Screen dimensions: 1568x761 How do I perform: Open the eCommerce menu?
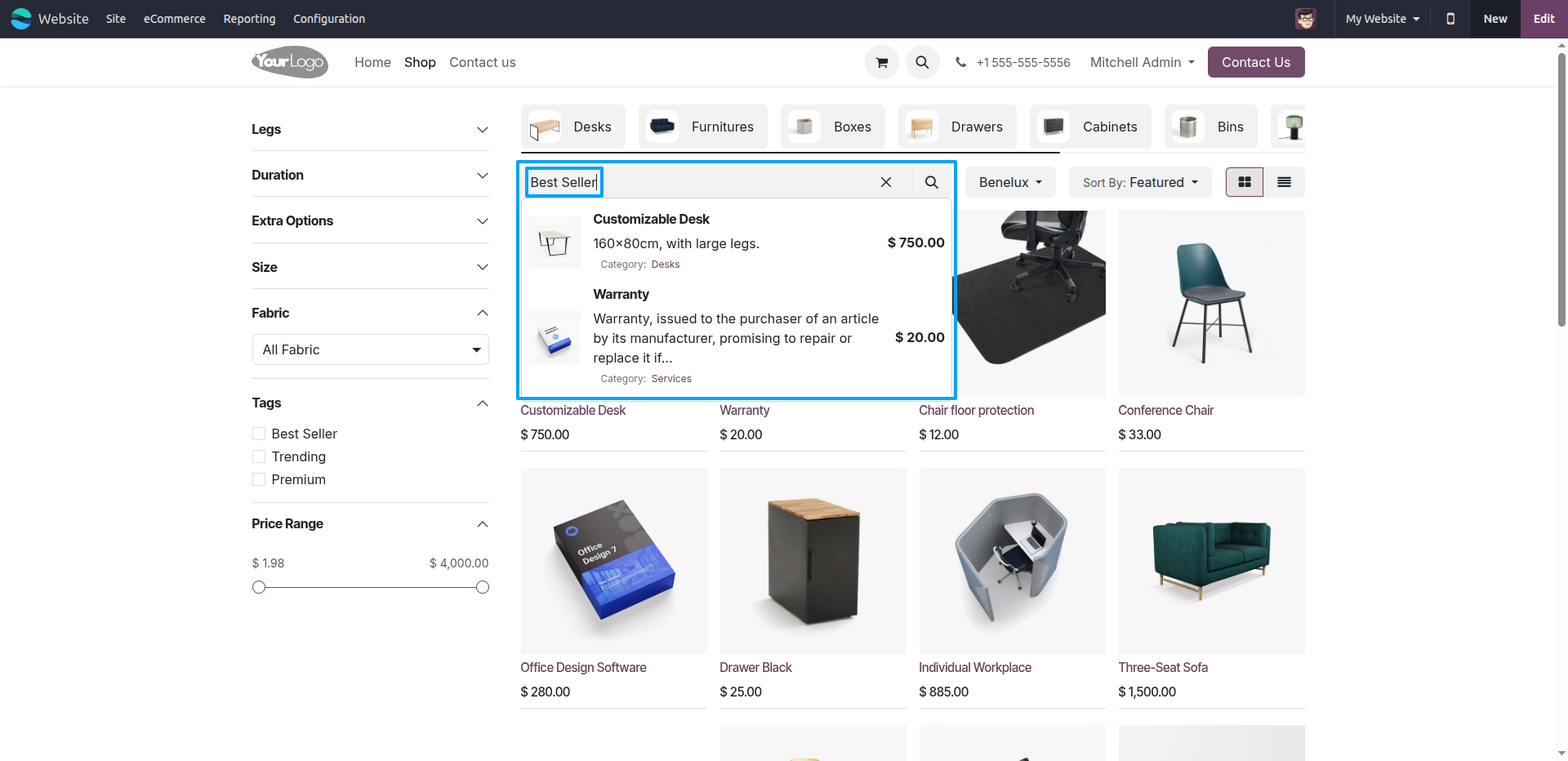point(175,19)
